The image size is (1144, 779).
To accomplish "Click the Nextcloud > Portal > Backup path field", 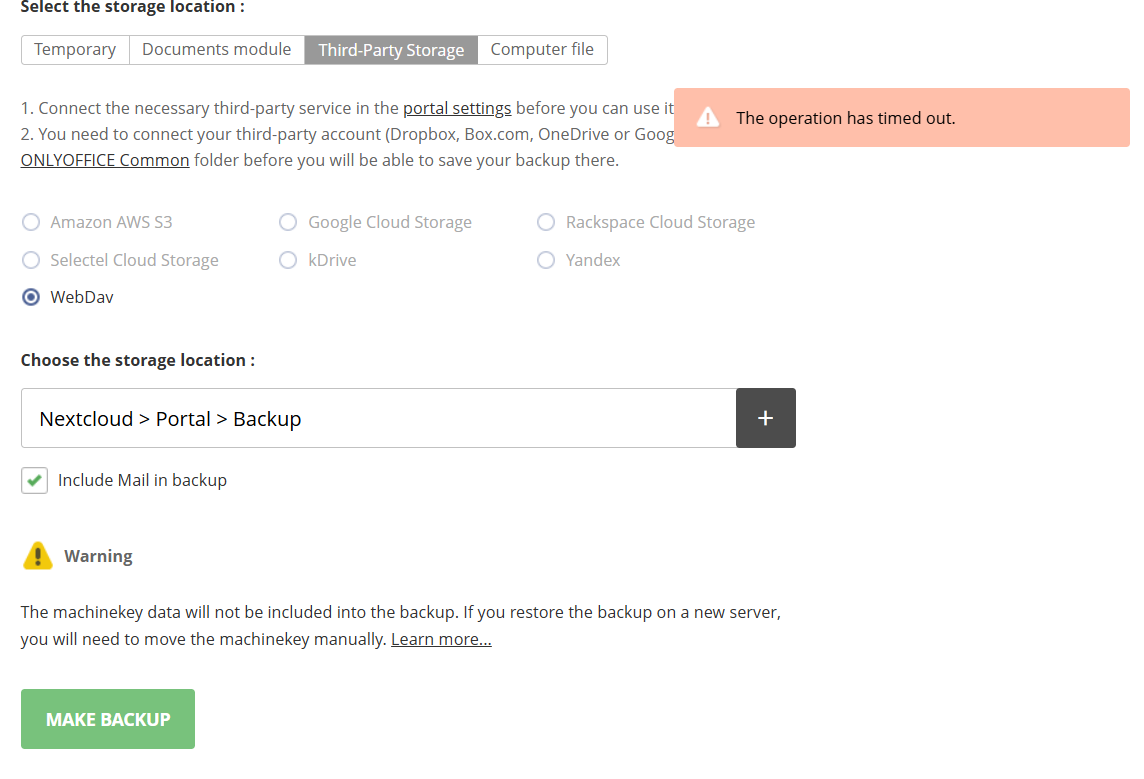I will 378,418.
